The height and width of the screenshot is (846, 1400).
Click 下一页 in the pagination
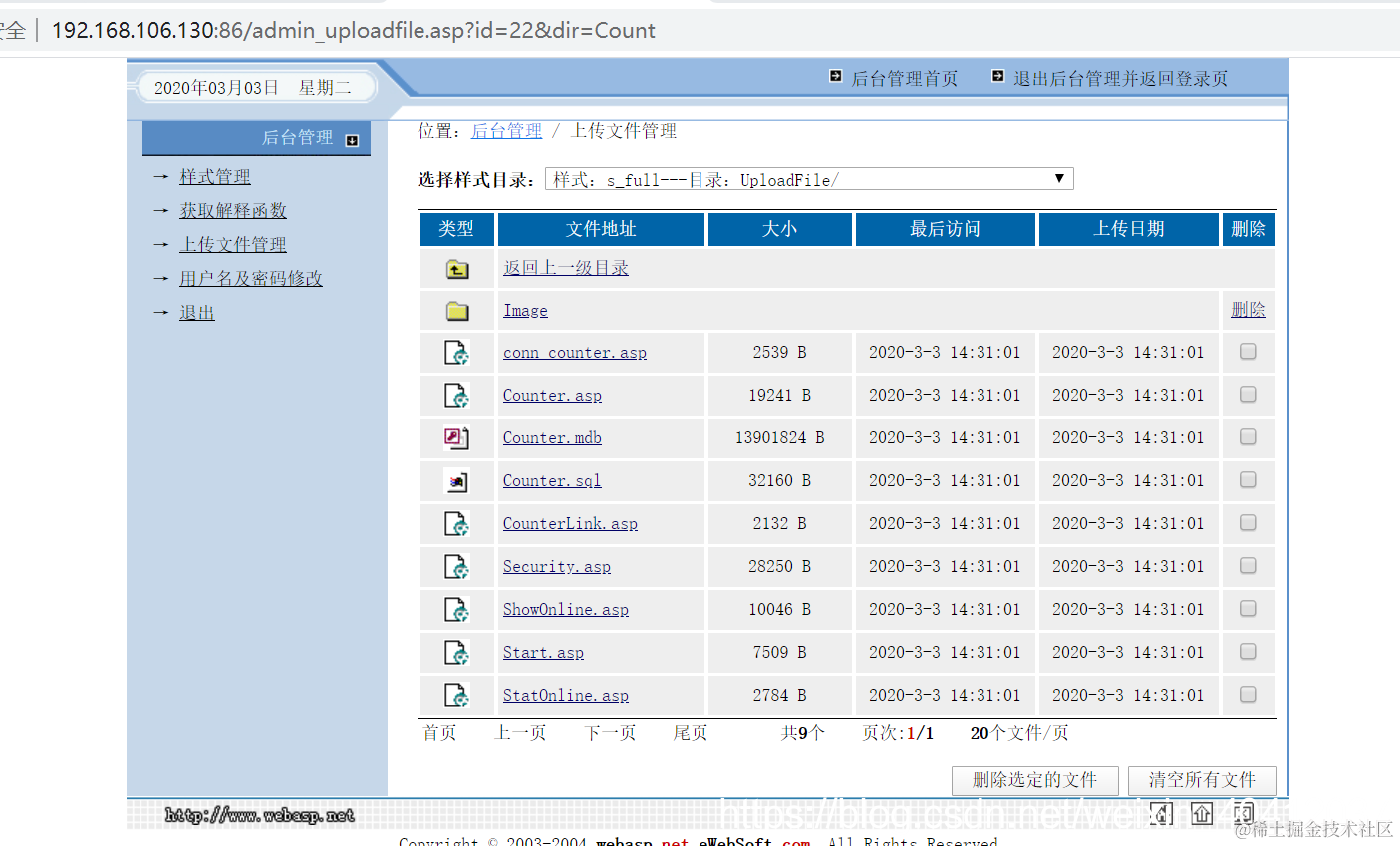[610, 733]
